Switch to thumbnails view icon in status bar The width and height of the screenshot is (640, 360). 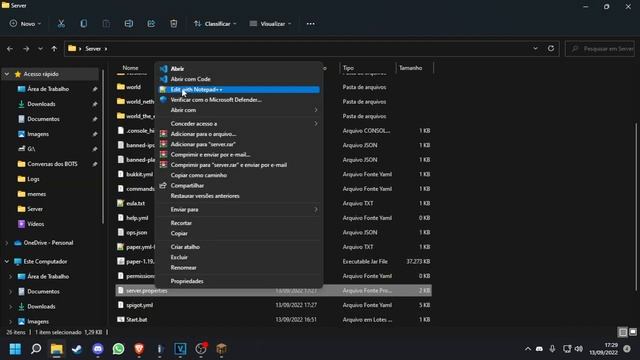[x=633, y=332]
